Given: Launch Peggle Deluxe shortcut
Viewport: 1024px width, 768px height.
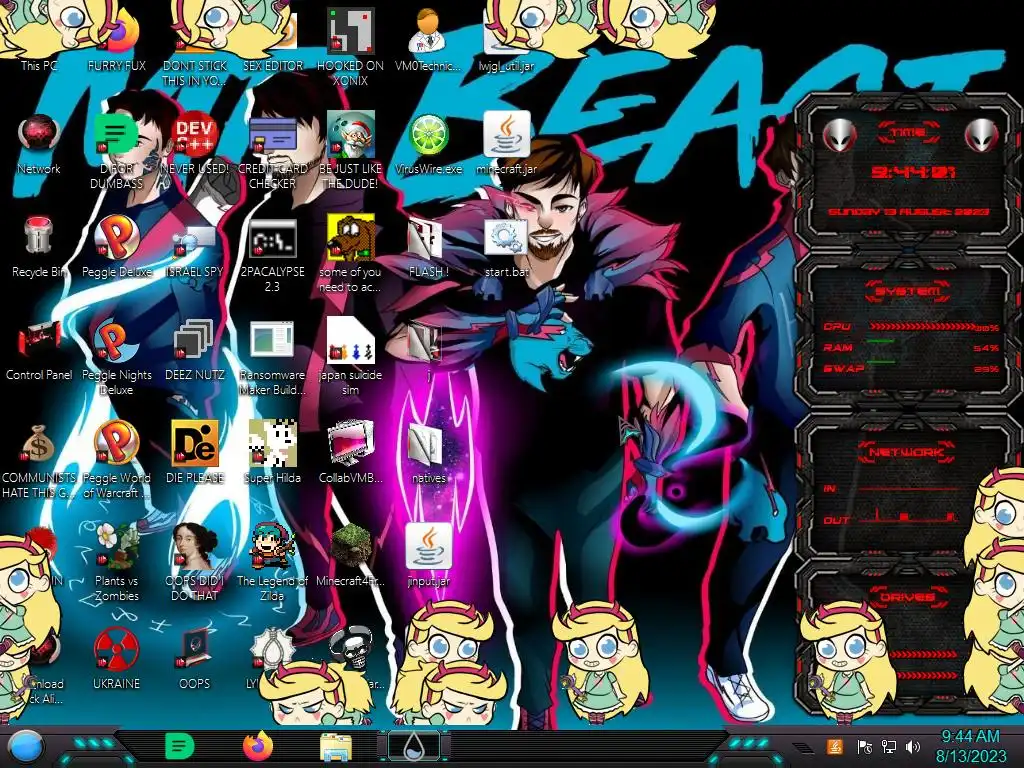Looking at the screenshot, I should (x=116, y=236).
